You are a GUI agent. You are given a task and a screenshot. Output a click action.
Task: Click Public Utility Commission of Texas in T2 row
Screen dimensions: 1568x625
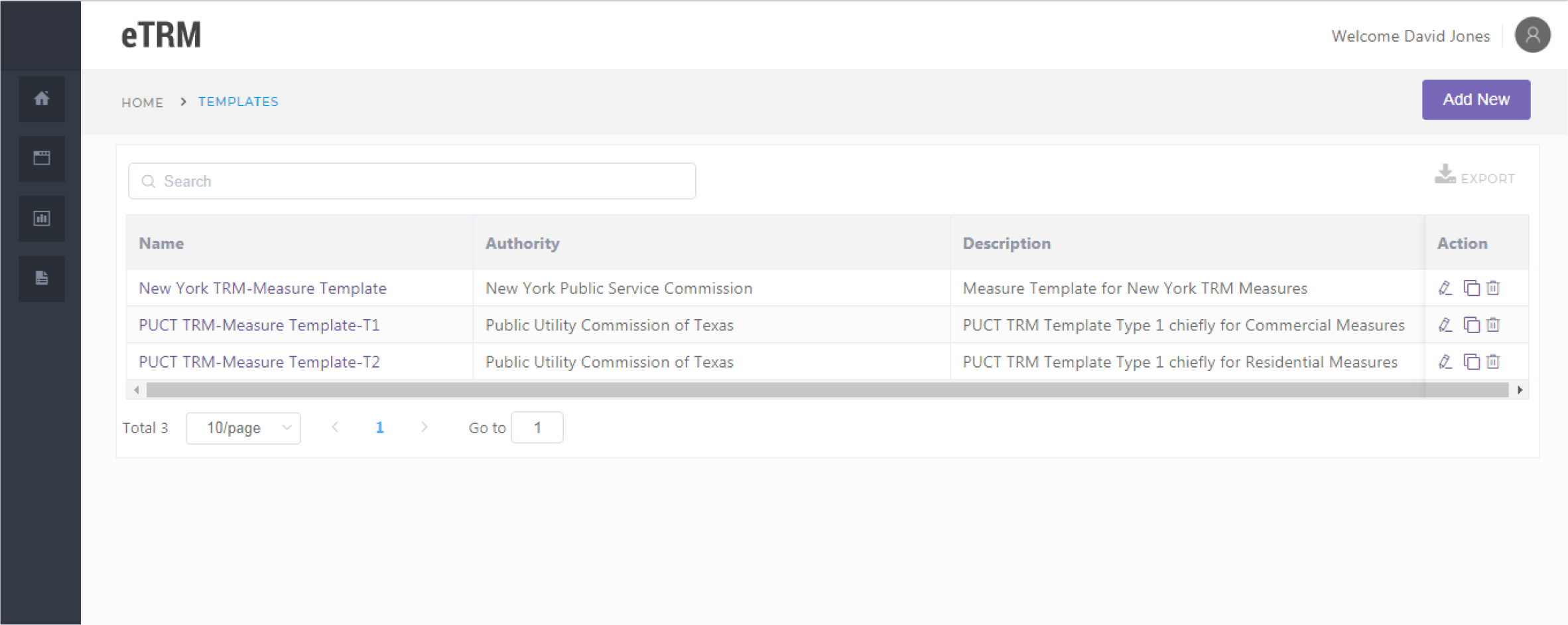(610, 362)
